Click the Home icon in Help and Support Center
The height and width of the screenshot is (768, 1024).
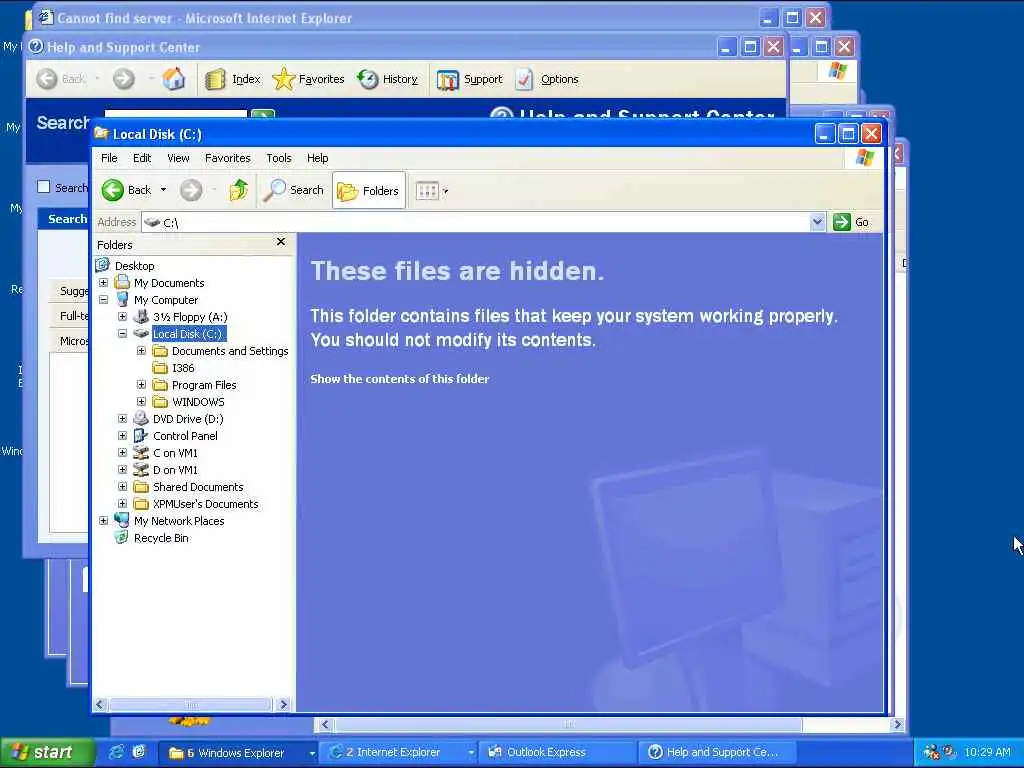pyautogui.click(x=173, y=79)
